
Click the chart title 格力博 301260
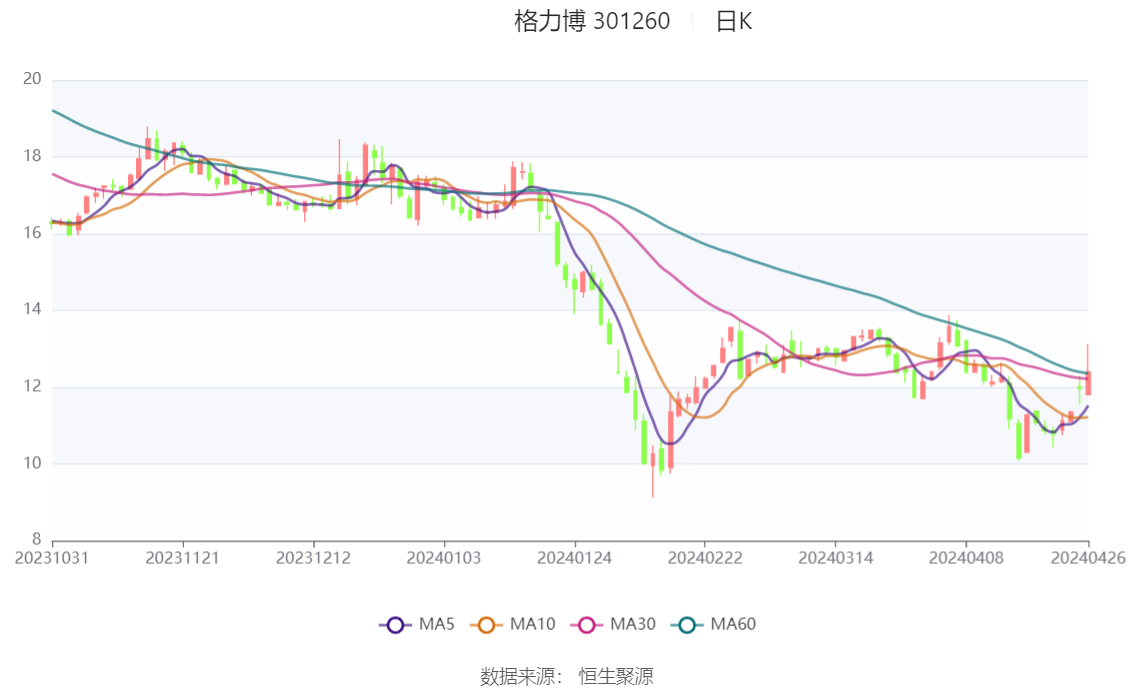(x=592, y=21)
